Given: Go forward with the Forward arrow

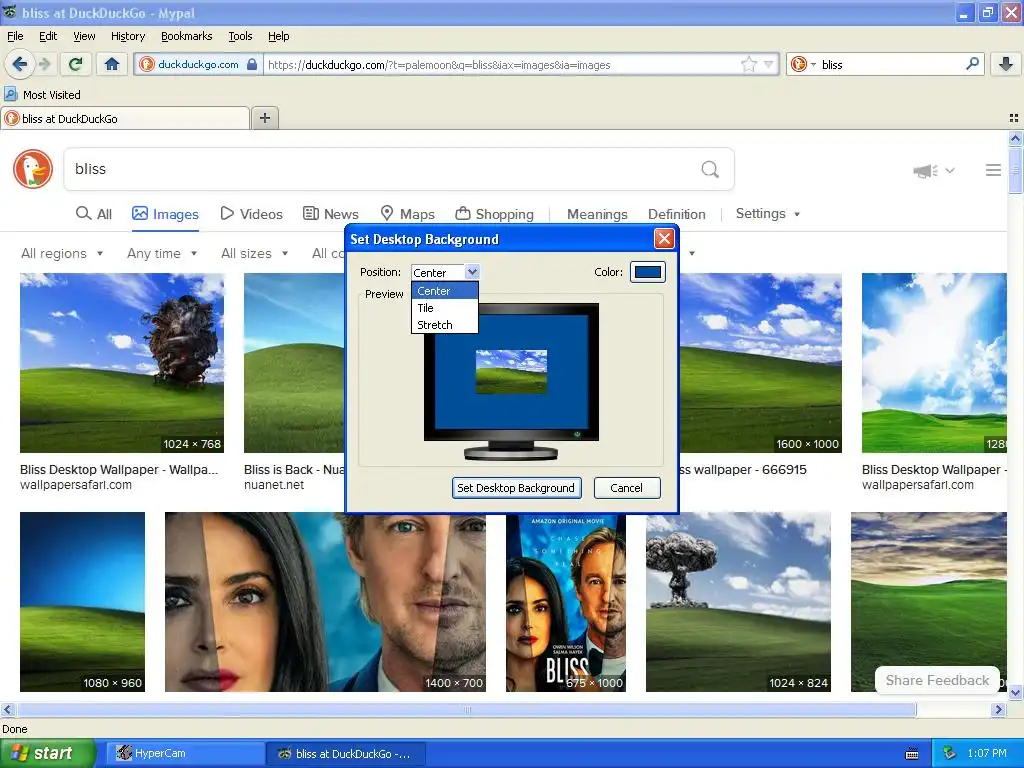Looking at the screenshot, I should tap(44, 64).
